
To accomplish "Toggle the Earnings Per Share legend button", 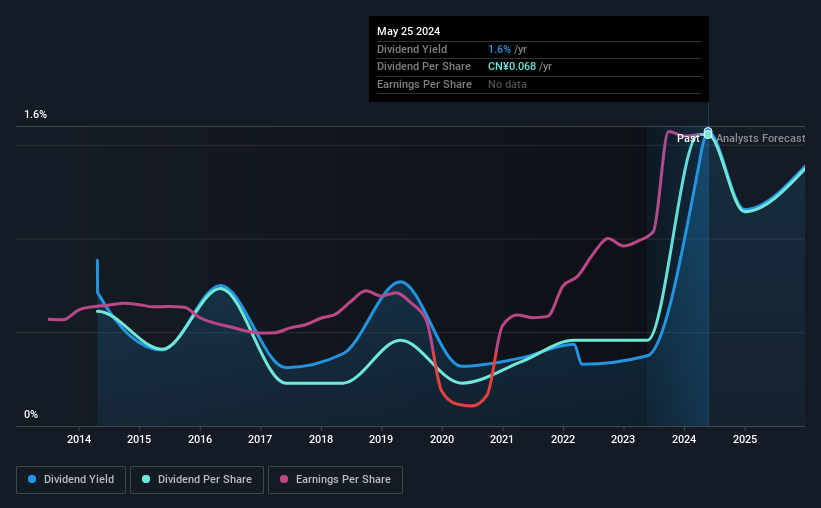I will pos(335,480).
